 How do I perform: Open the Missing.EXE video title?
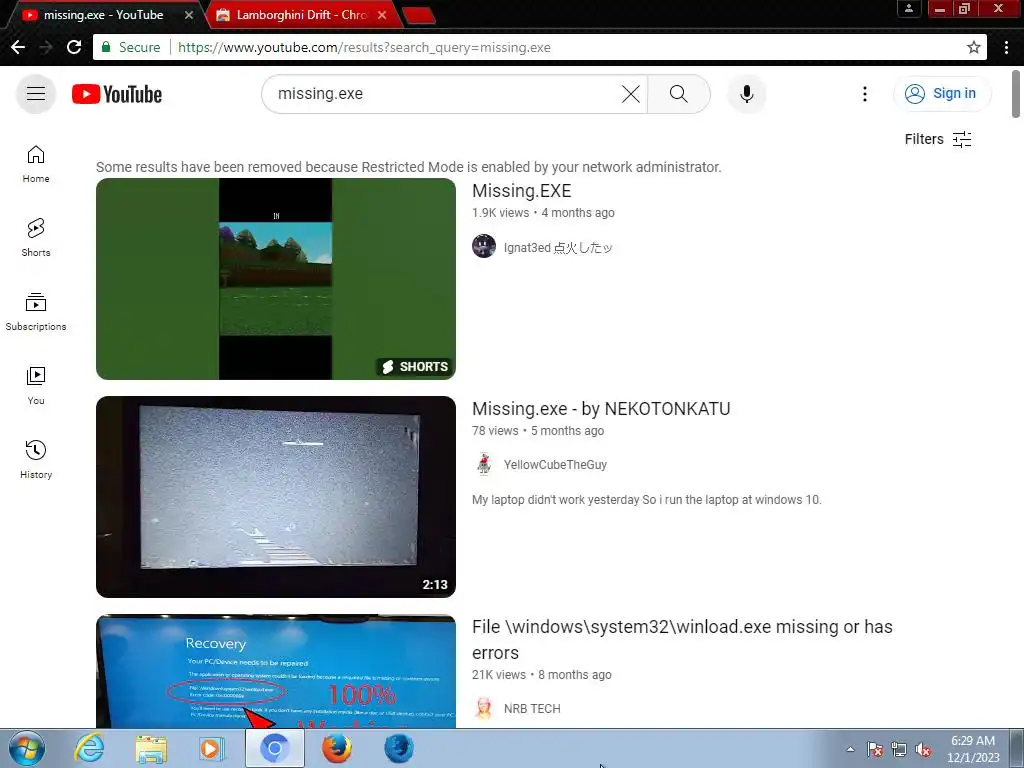pos(521,191)
